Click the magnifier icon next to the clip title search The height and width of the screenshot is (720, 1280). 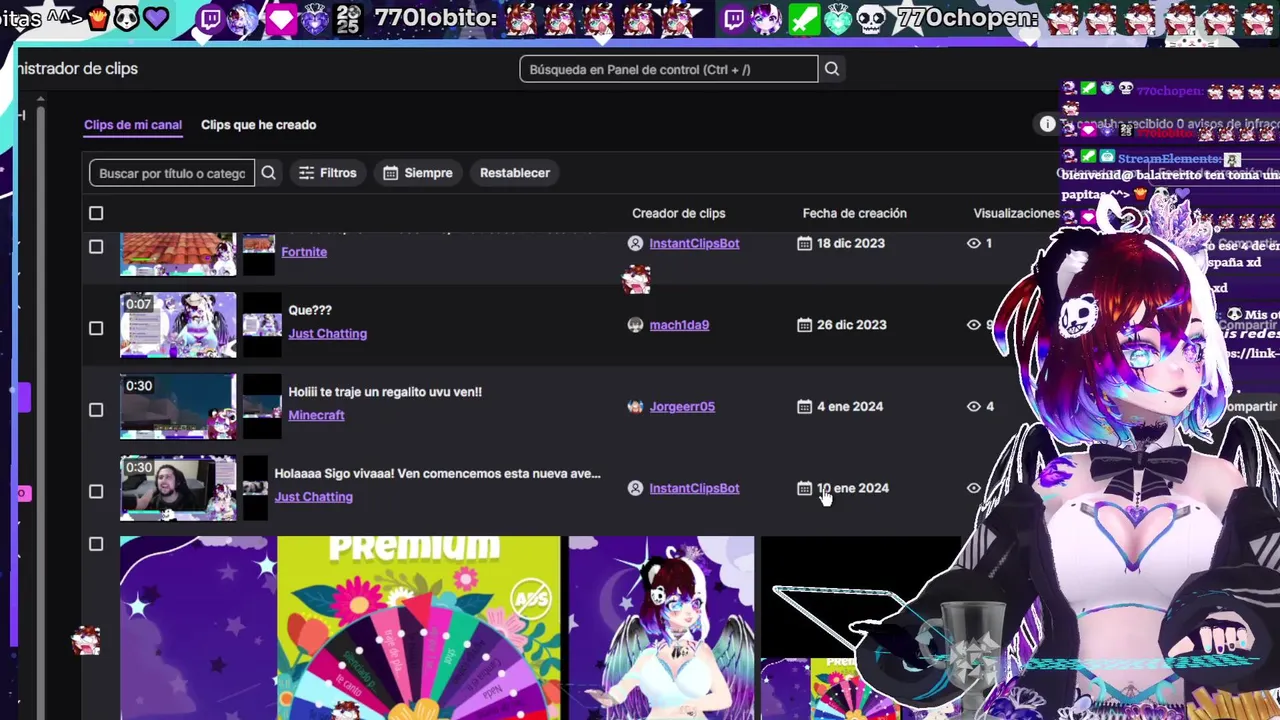tap(268, 173)
